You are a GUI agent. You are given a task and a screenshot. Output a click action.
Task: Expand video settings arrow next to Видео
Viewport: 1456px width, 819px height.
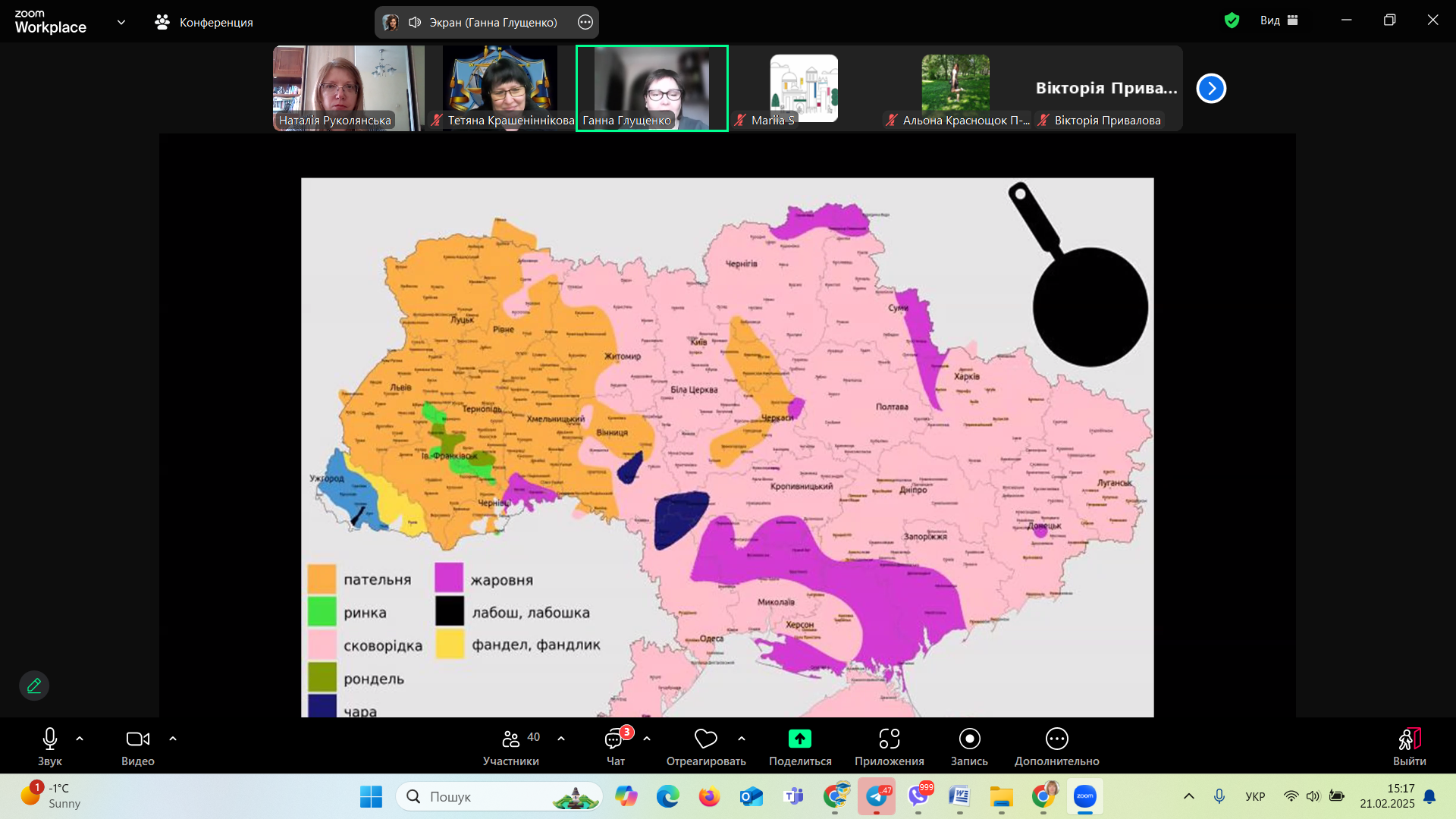[x=173, y=739]
